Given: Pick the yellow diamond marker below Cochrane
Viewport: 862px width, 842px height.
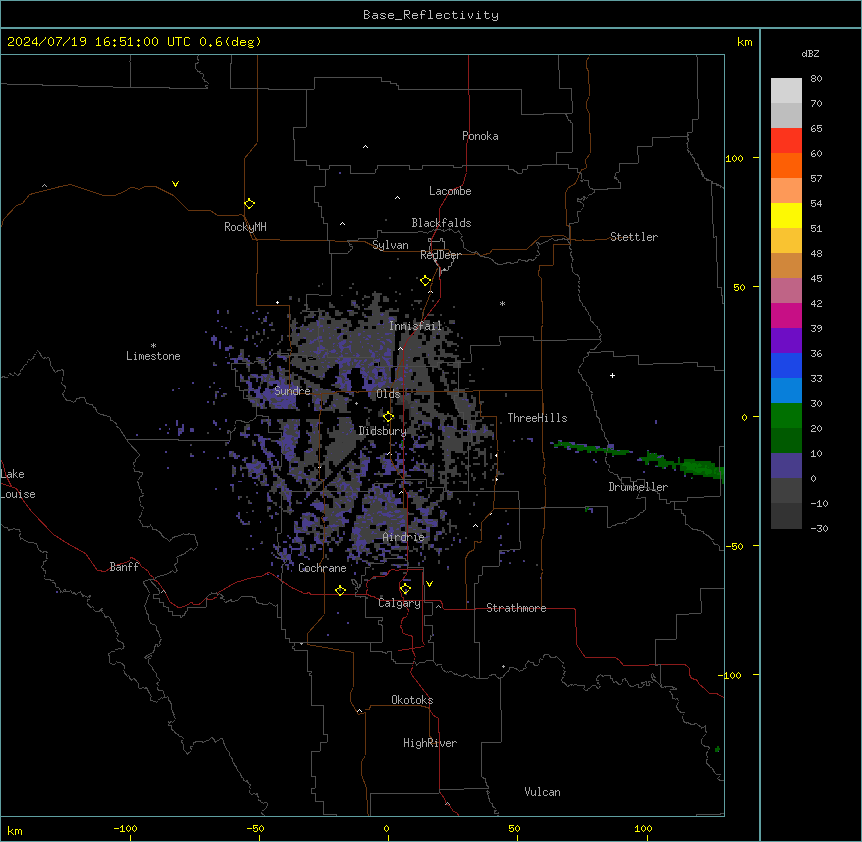Looking at the screenshot, I should point(340,590).
